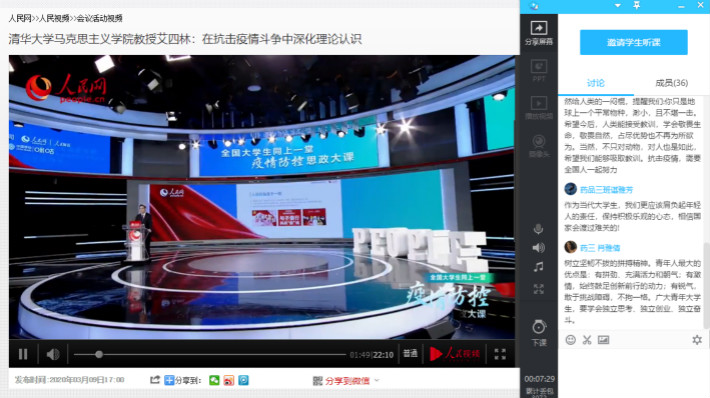Image resolution: width=710 pixels, height=398 pixels.
Task: Toggle the classroom speaker volume icon
Action: (x=538, y=248)
